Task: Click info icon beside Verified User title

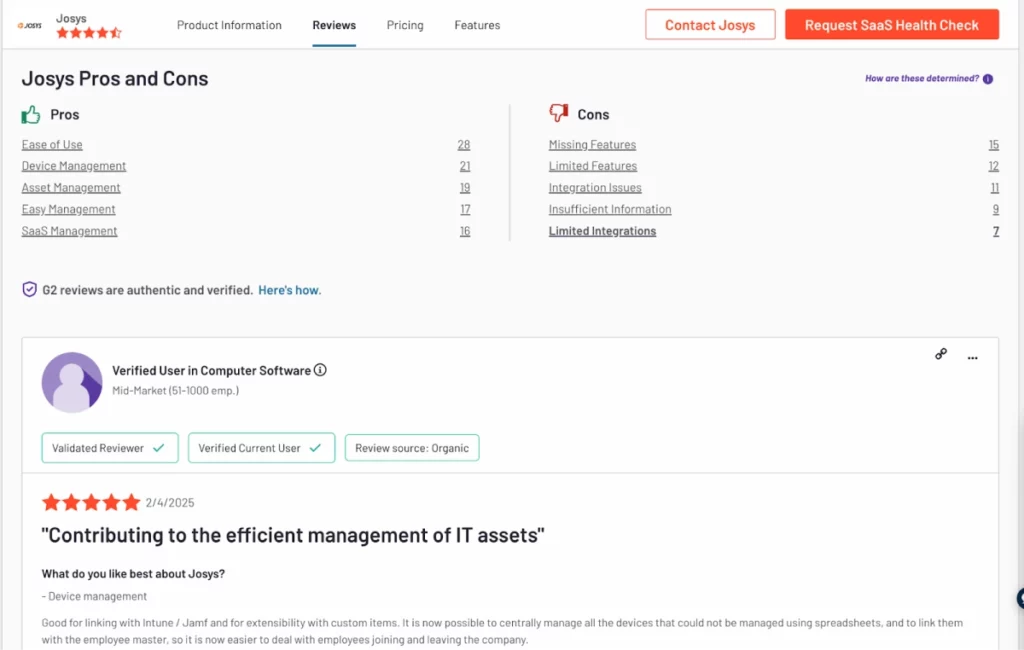Action: pos(320,370)
